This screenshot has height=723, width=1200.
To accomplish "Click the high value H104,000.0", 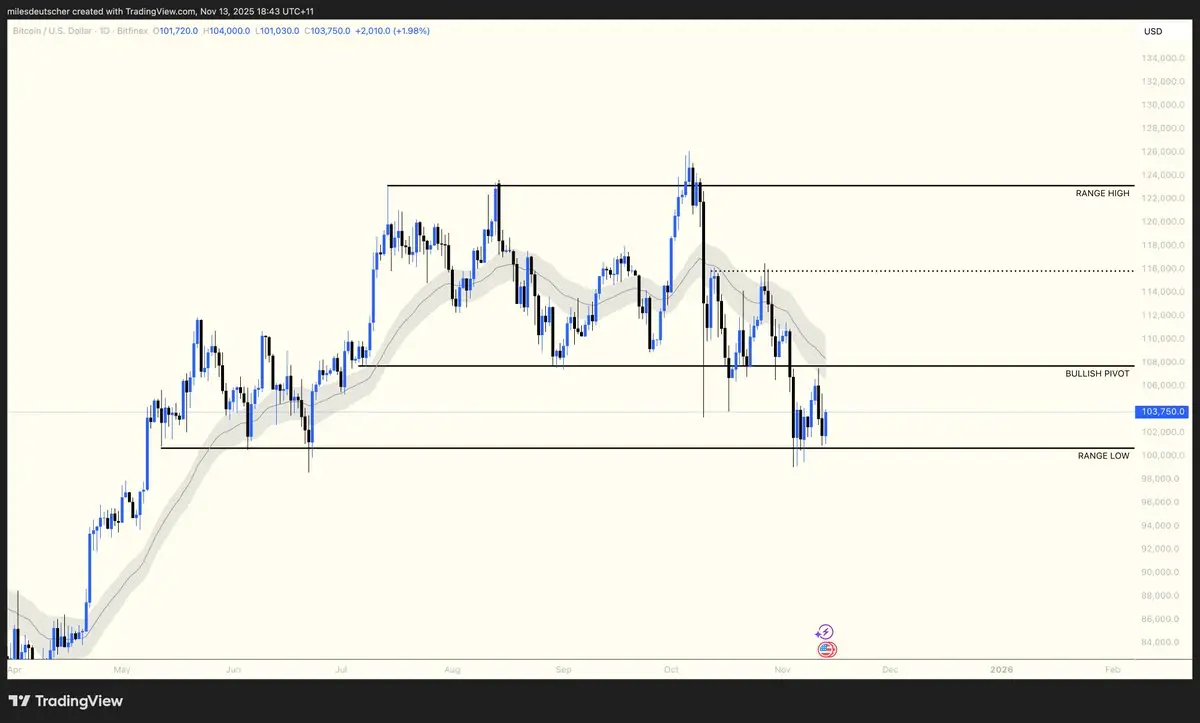I will pos(226,32).
